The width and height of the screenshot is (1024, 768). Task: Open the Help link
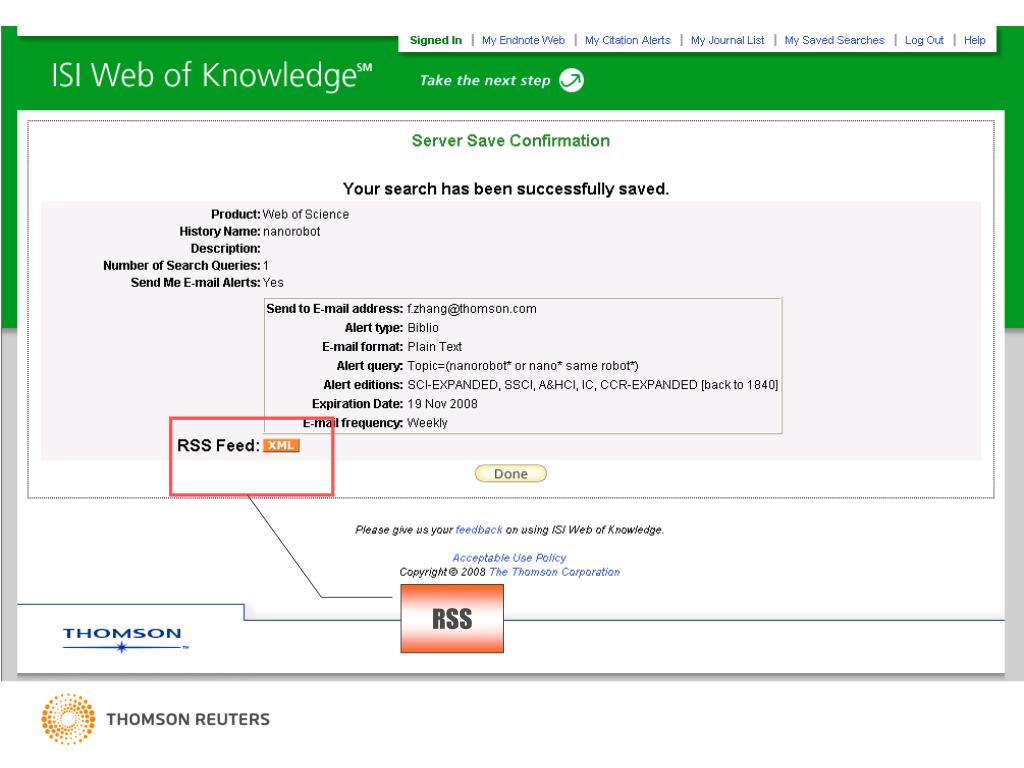(974, 40)
